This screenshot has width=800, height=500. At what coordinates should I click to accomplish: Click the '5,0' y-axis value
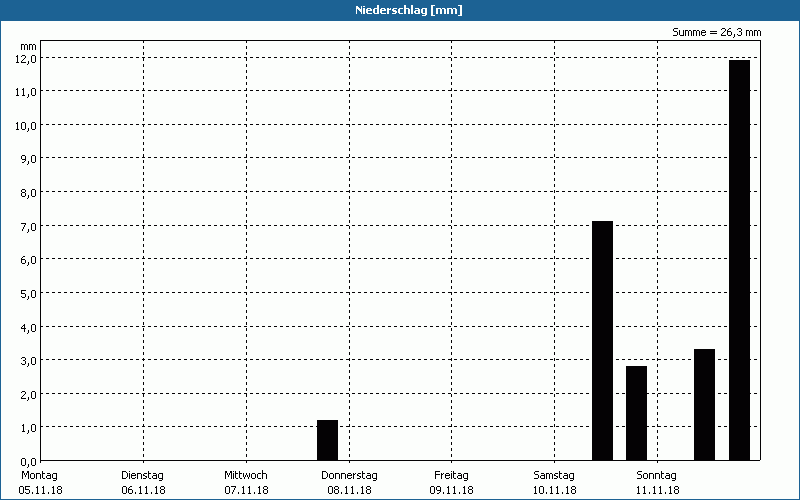pos(28,294)
